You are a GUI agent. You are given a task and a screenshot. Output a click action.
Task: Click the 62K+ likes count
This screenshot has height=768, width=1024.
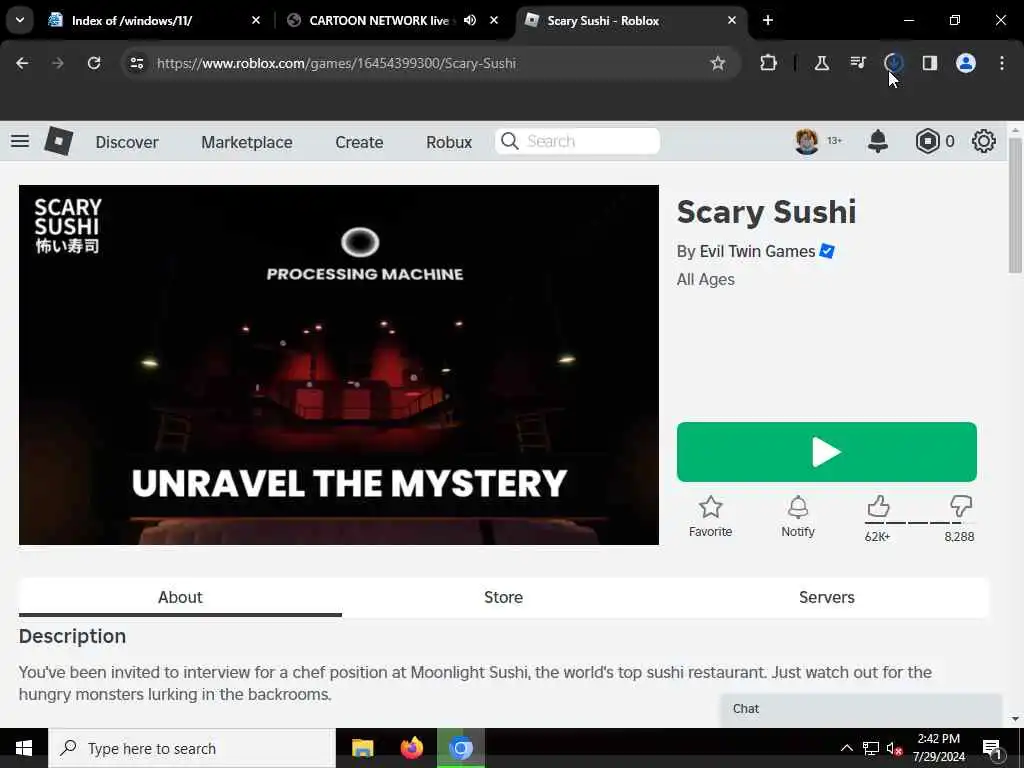pos(877,537)
